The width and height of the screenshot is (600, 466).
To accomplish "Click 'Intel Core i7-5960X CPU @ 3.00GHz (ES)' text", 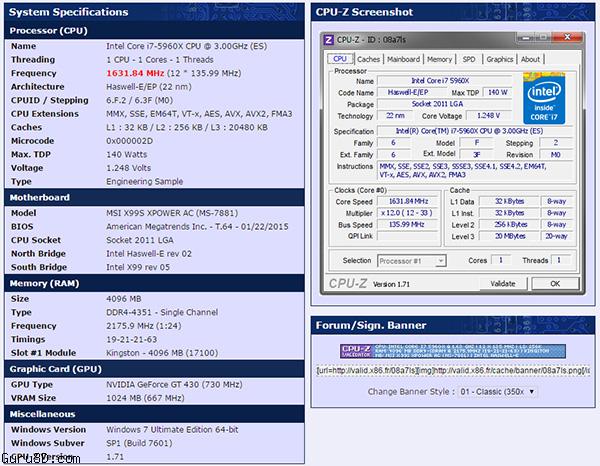I will 186,46.
